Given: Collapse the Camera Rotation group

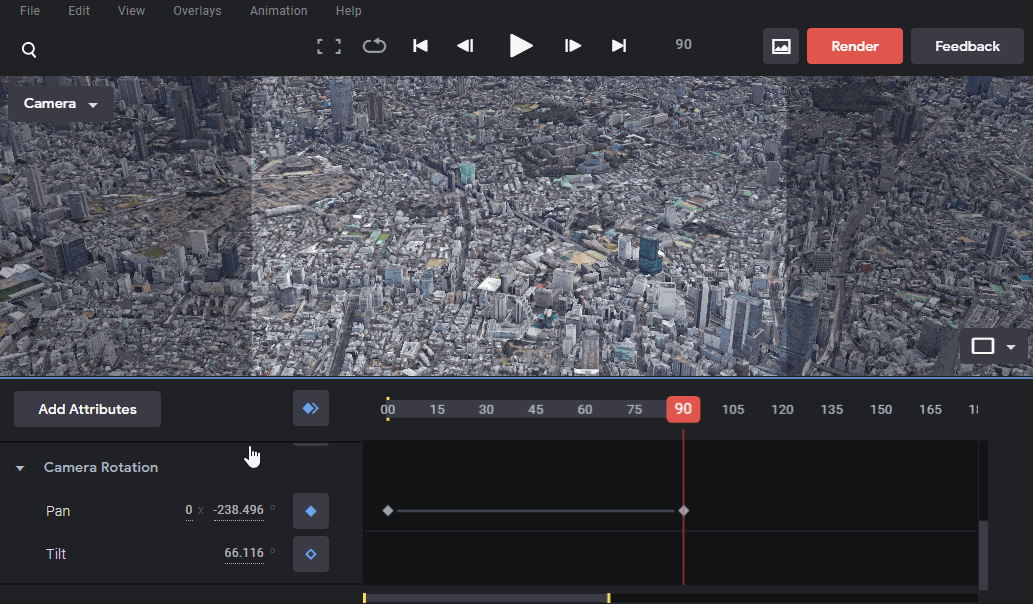Looking at the screenshot, I should [x=20, y=468].
